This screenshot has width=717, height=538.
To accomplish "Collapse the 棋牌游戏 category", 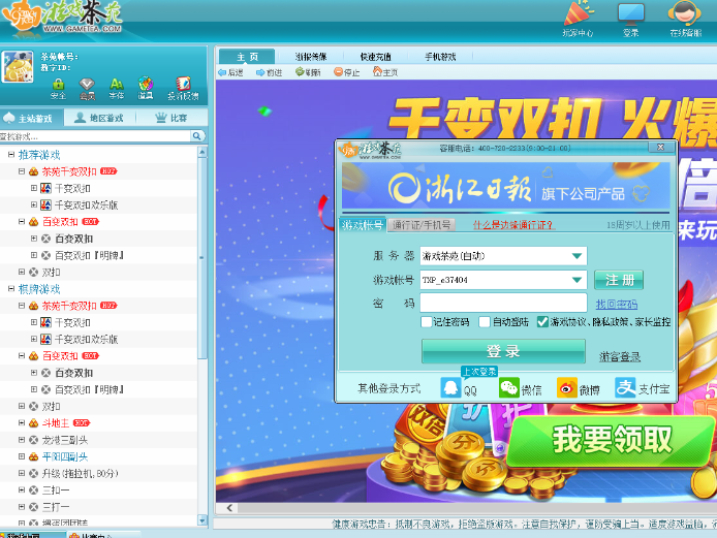I will 11,289.
